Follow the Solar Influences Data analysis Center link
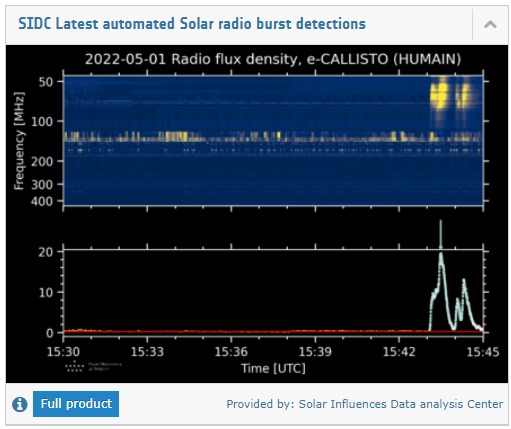Viewport: 511px width, 429px height. pyautogui.click(x=401, y=404)
